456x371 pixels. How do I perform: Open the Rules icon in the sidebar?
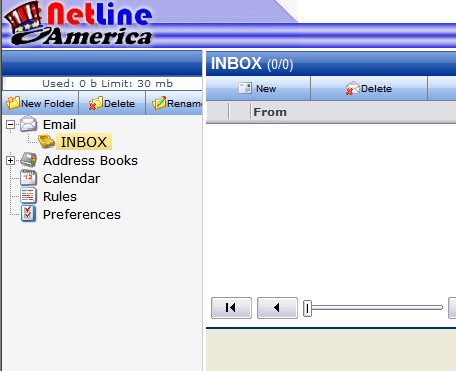[x=28, y=196]
